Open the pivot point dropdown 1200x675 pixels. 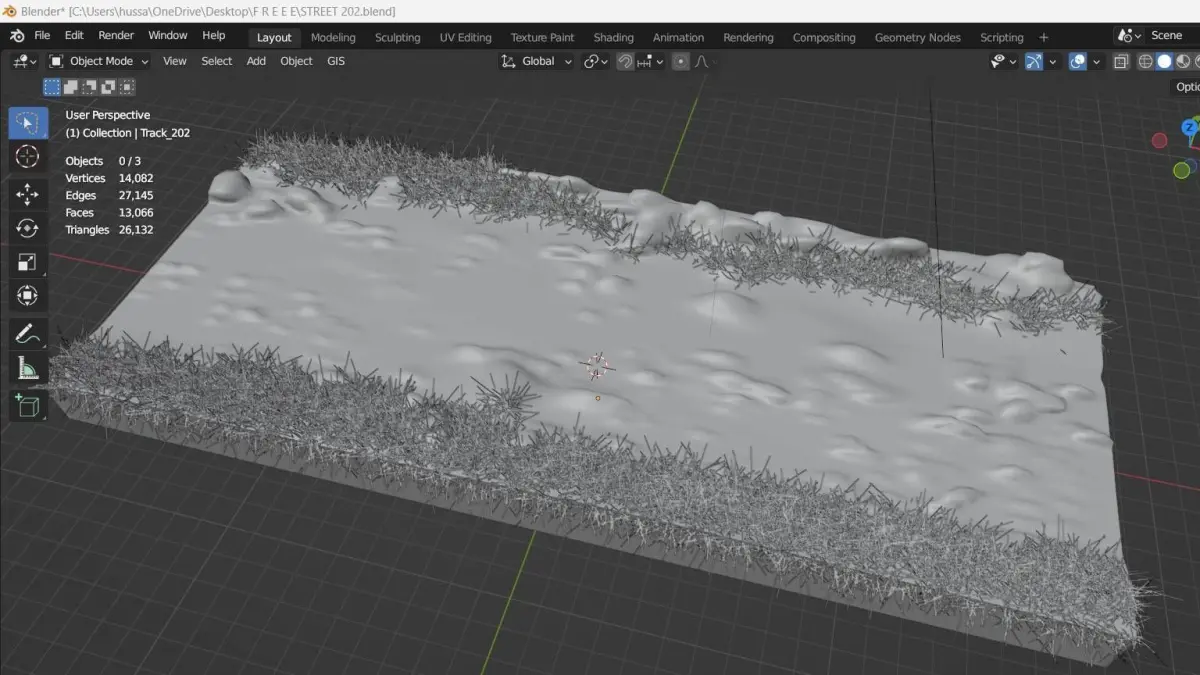click(x=596, y=61)
